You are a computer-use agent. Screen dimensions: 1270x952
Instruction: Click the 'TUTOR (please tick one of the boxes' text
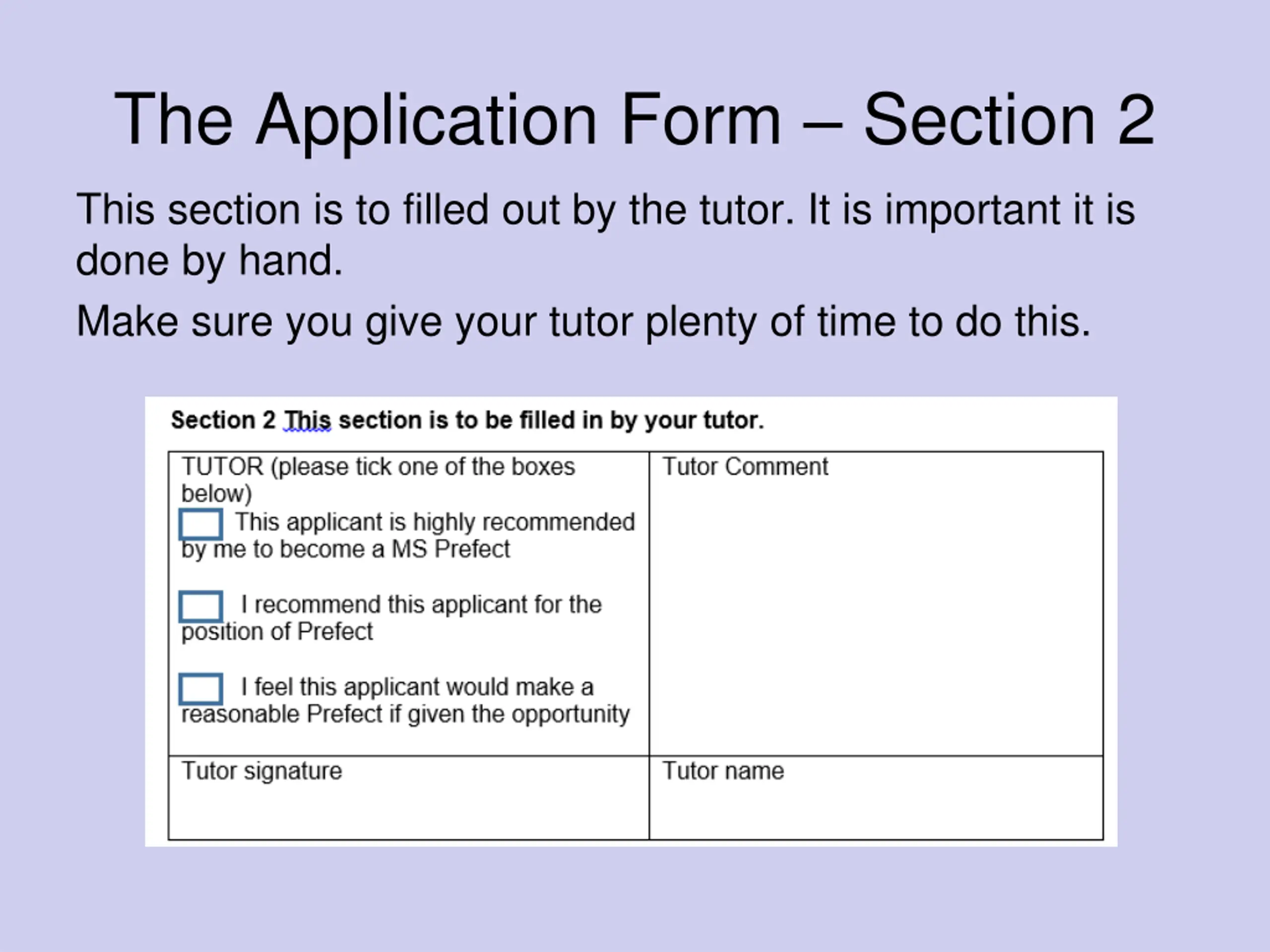pyautogui.click(x=378, y=467)
